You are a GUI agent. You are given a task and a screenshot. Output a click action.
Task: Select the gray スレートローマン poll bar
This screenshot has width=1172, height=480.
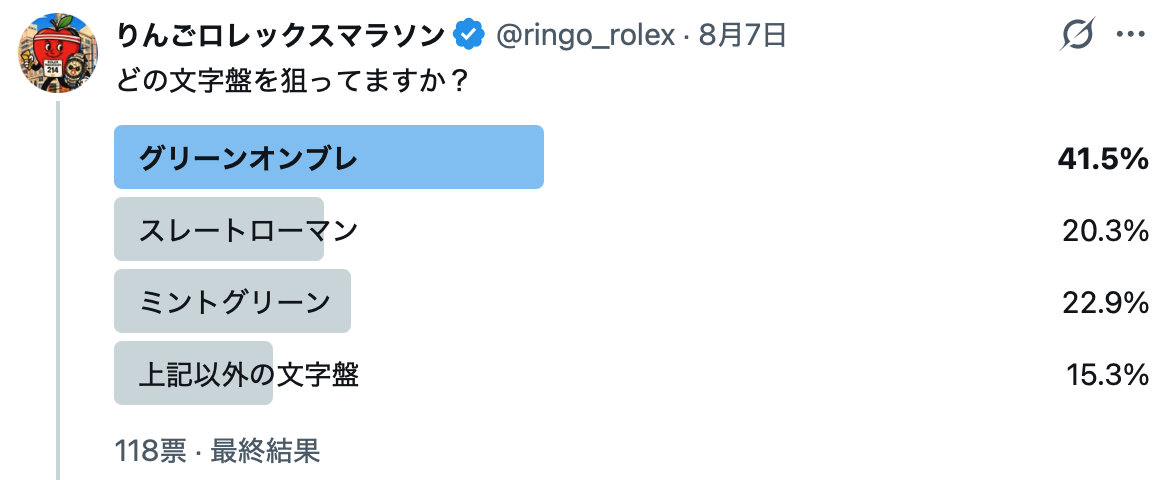coord(219,229)
